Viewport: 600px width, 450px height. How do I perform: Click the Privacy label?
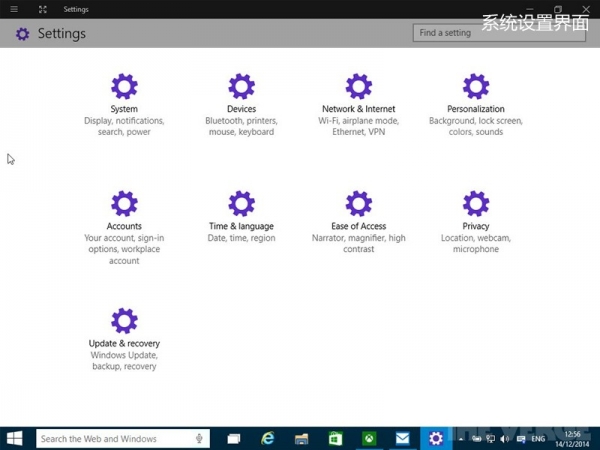(x=476, y=226)
